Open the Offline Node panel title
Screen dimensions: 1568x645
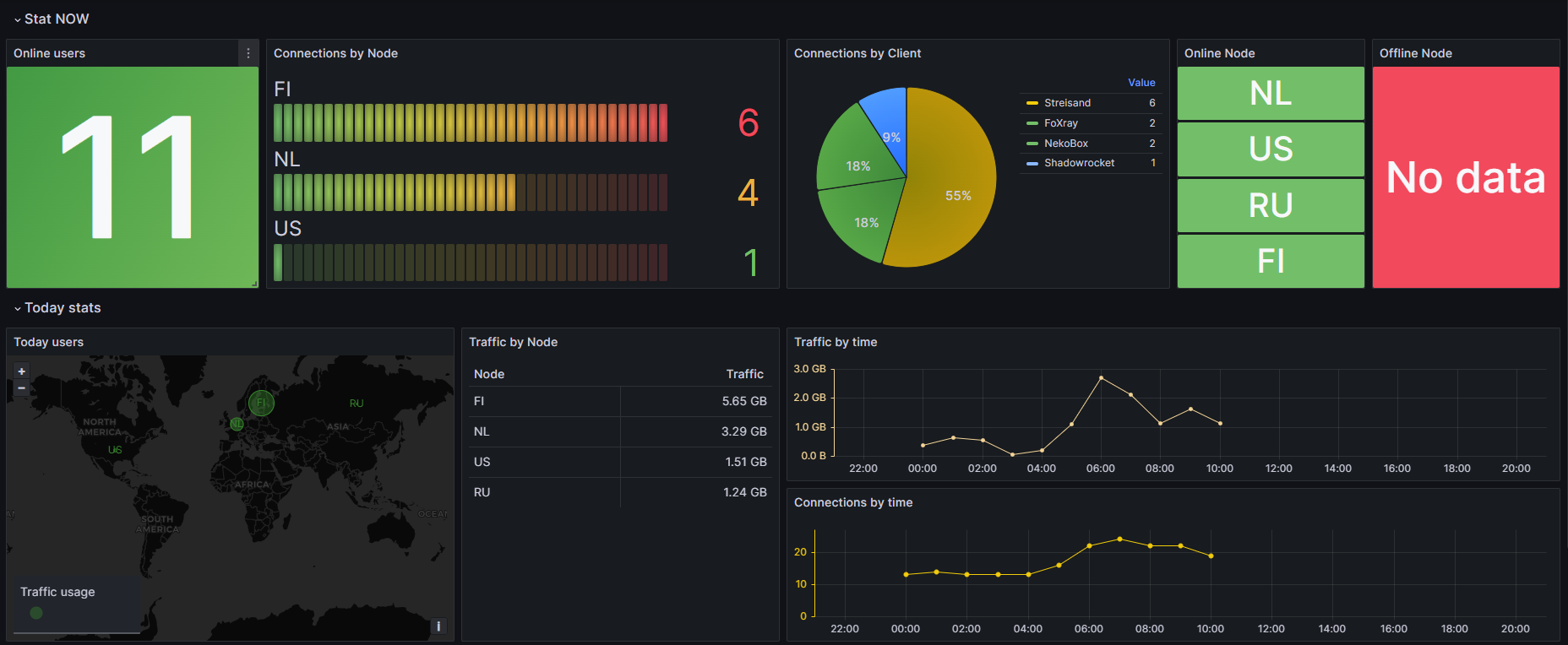pyautogui.click(x=1416, y=53)
